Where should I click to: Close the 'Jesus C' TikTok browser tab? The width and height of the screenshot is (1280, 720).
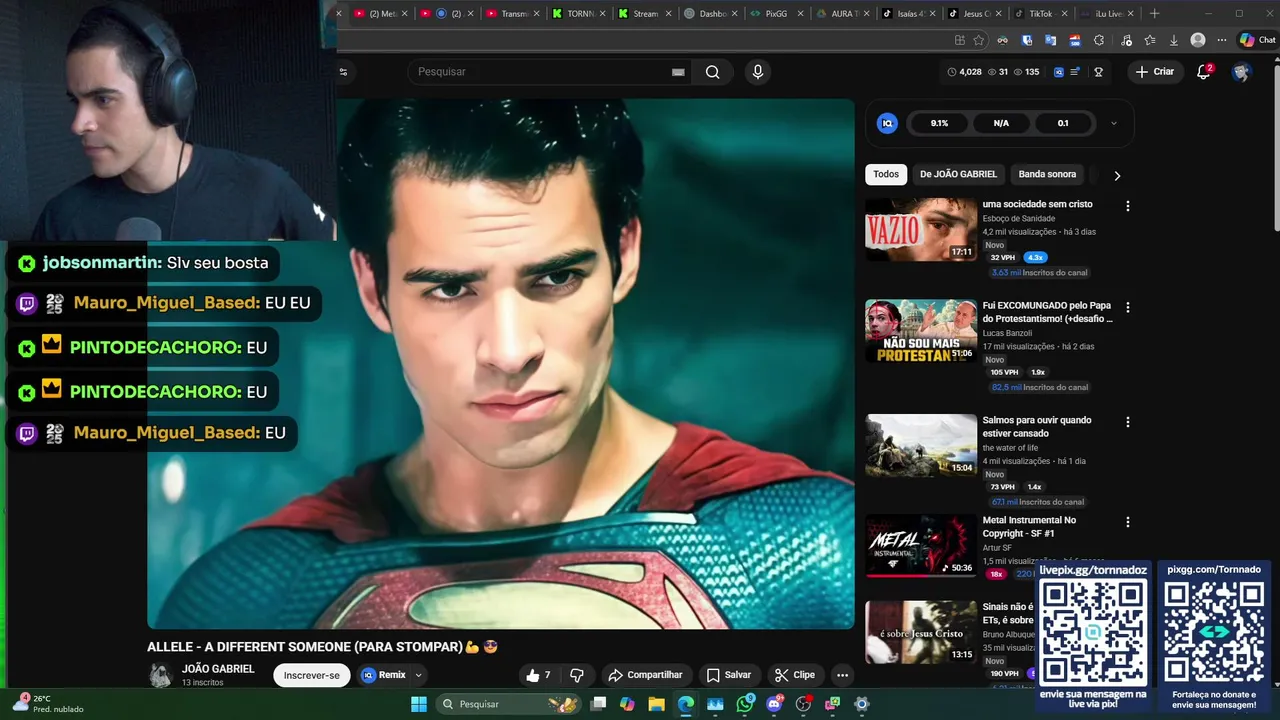(998, 14)
